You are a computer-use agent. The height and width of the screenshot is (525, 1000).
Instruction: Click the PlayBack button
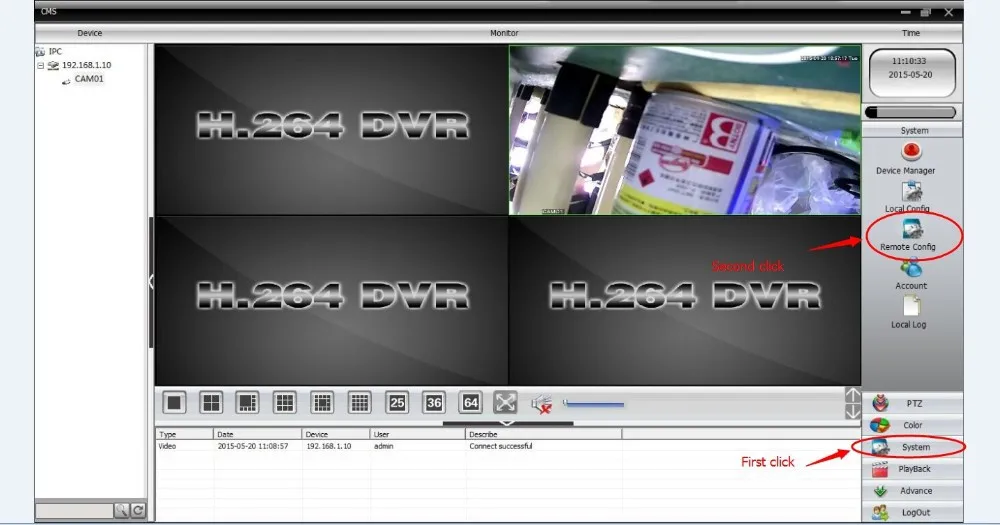point(913,469)
